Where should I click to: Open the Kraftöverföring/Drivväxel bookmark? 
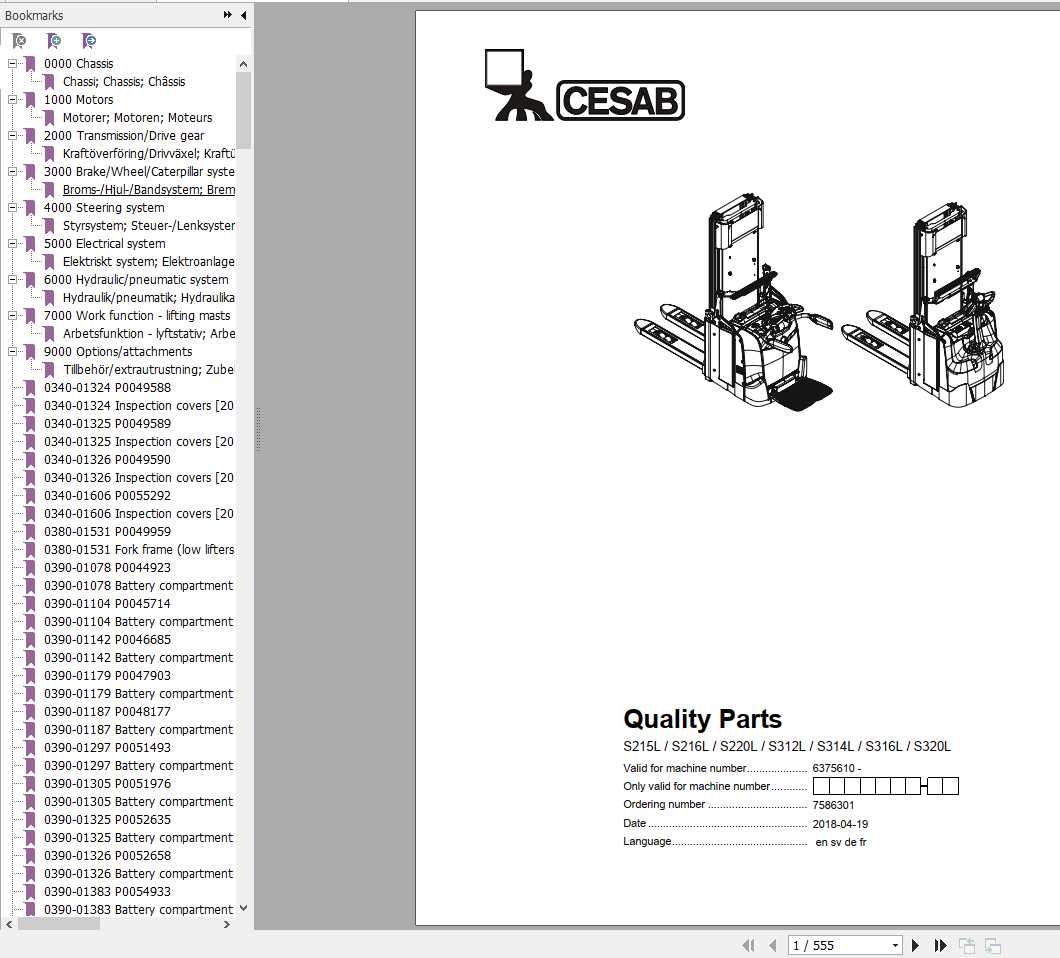coord(149,153)
